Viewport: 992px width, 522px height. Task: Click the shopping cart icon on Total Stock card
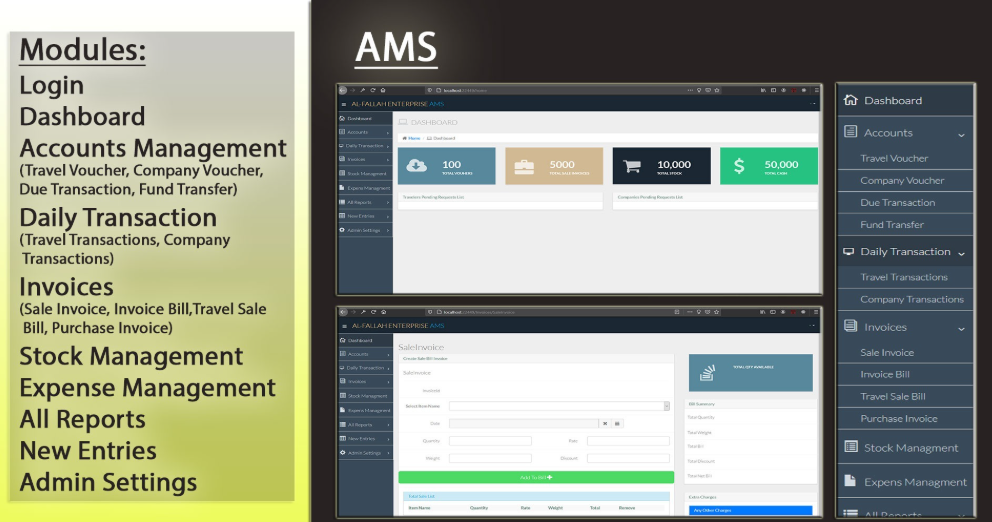(632, 167)
